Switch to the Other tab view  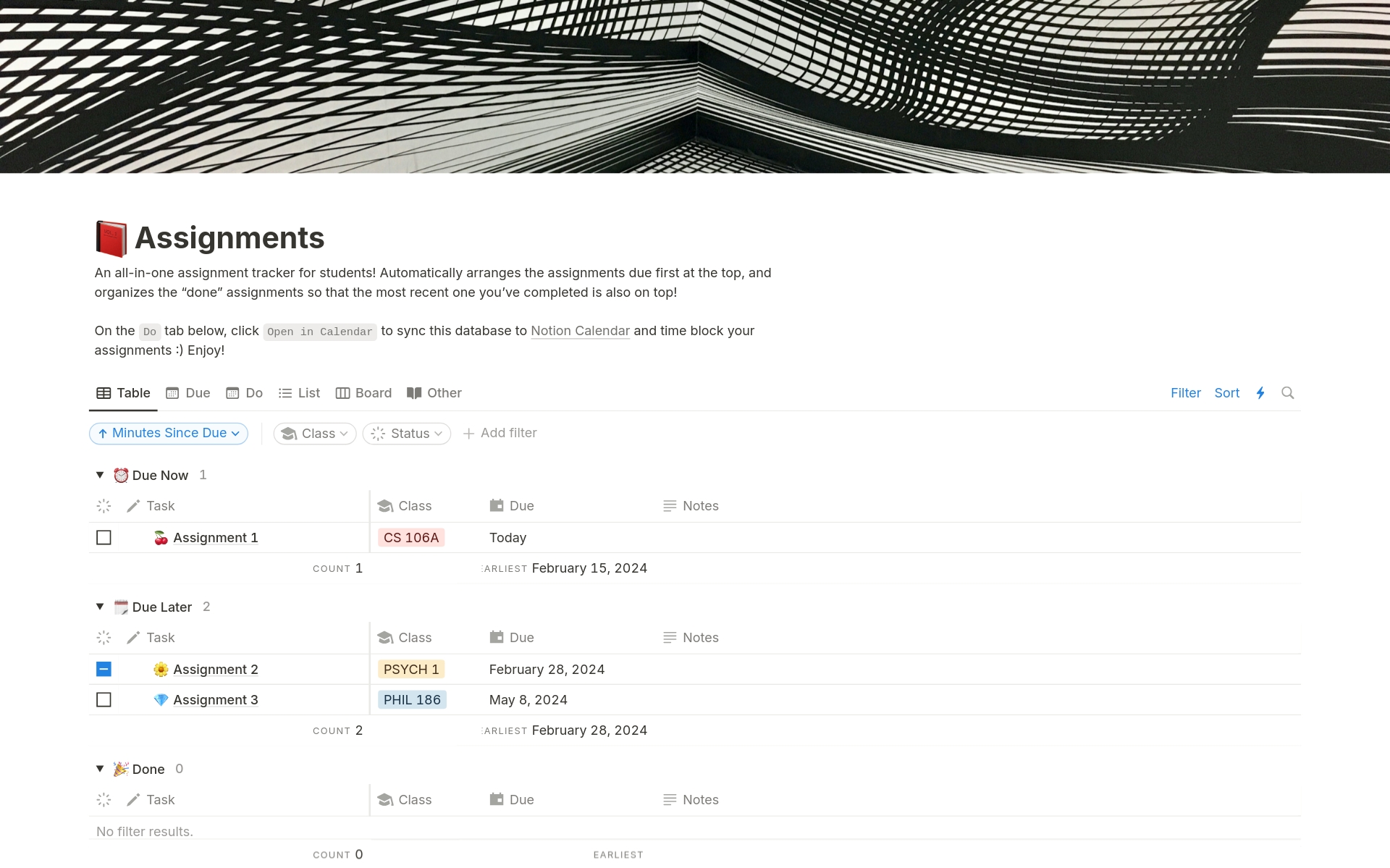(x=444, y=393)
